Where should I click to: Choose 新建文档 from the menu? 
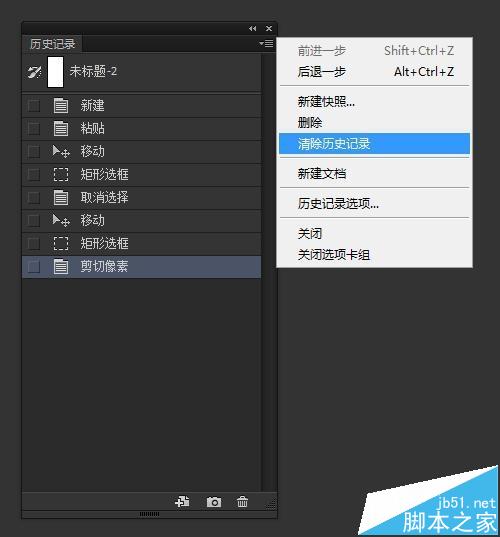[x=375, y=174]
